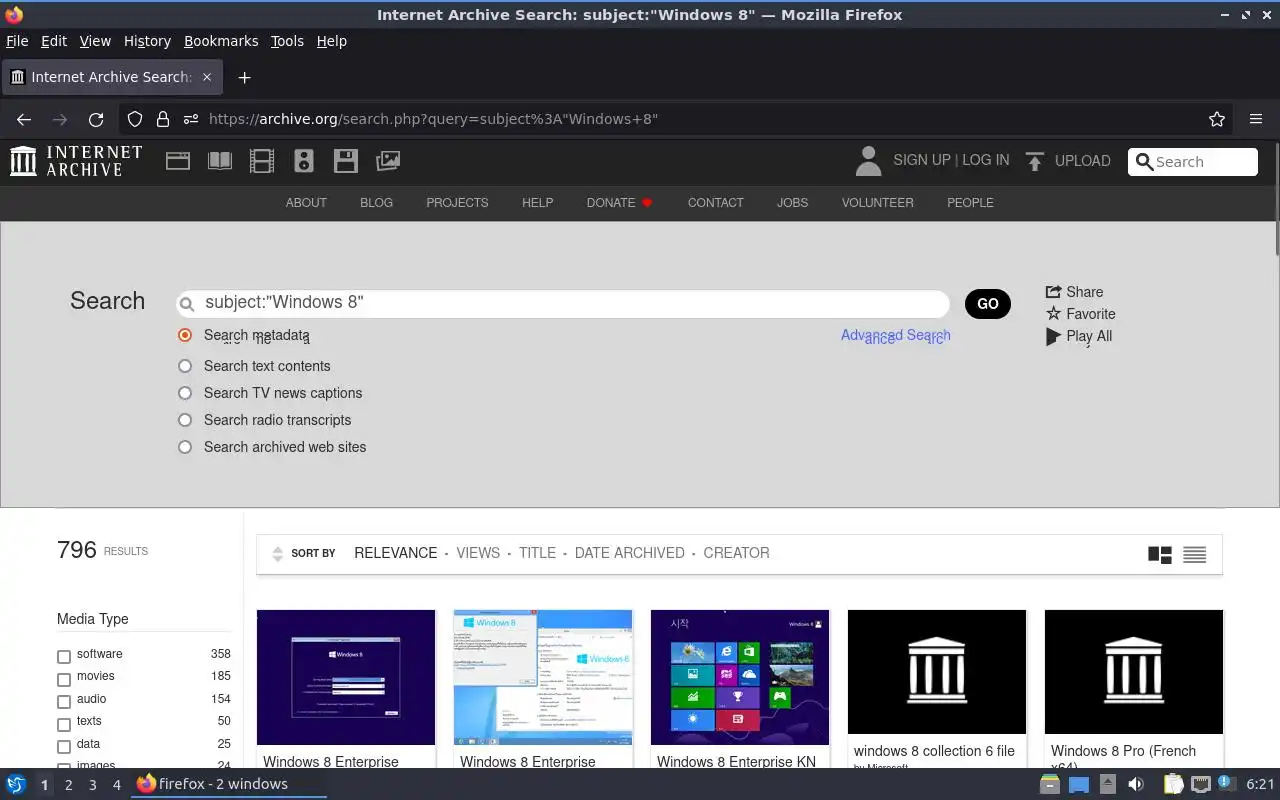Click the volume icon in system tray
Viewport: 1280px width, 800px height.
click(1134, 784)
